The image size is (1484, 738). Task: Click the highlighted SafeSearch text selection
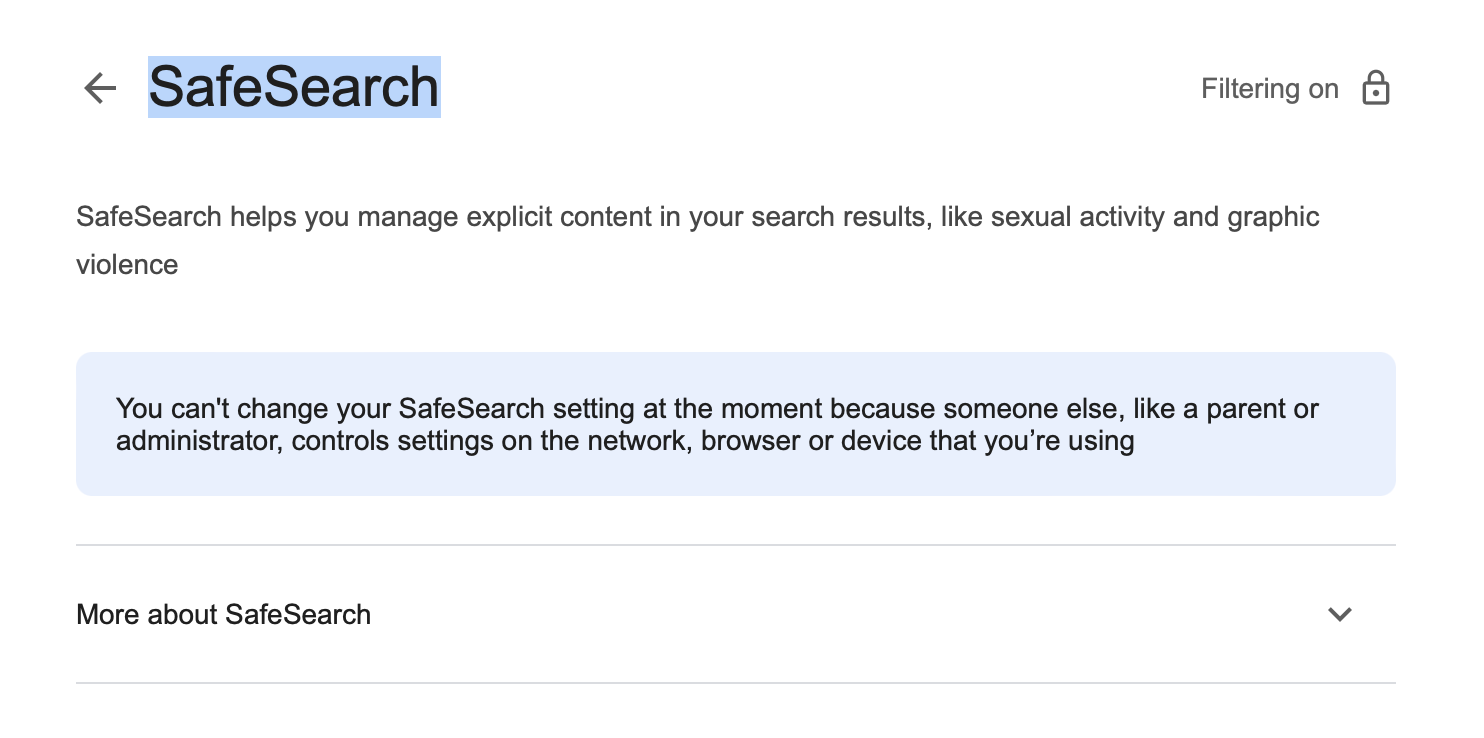tap(293, 87)
